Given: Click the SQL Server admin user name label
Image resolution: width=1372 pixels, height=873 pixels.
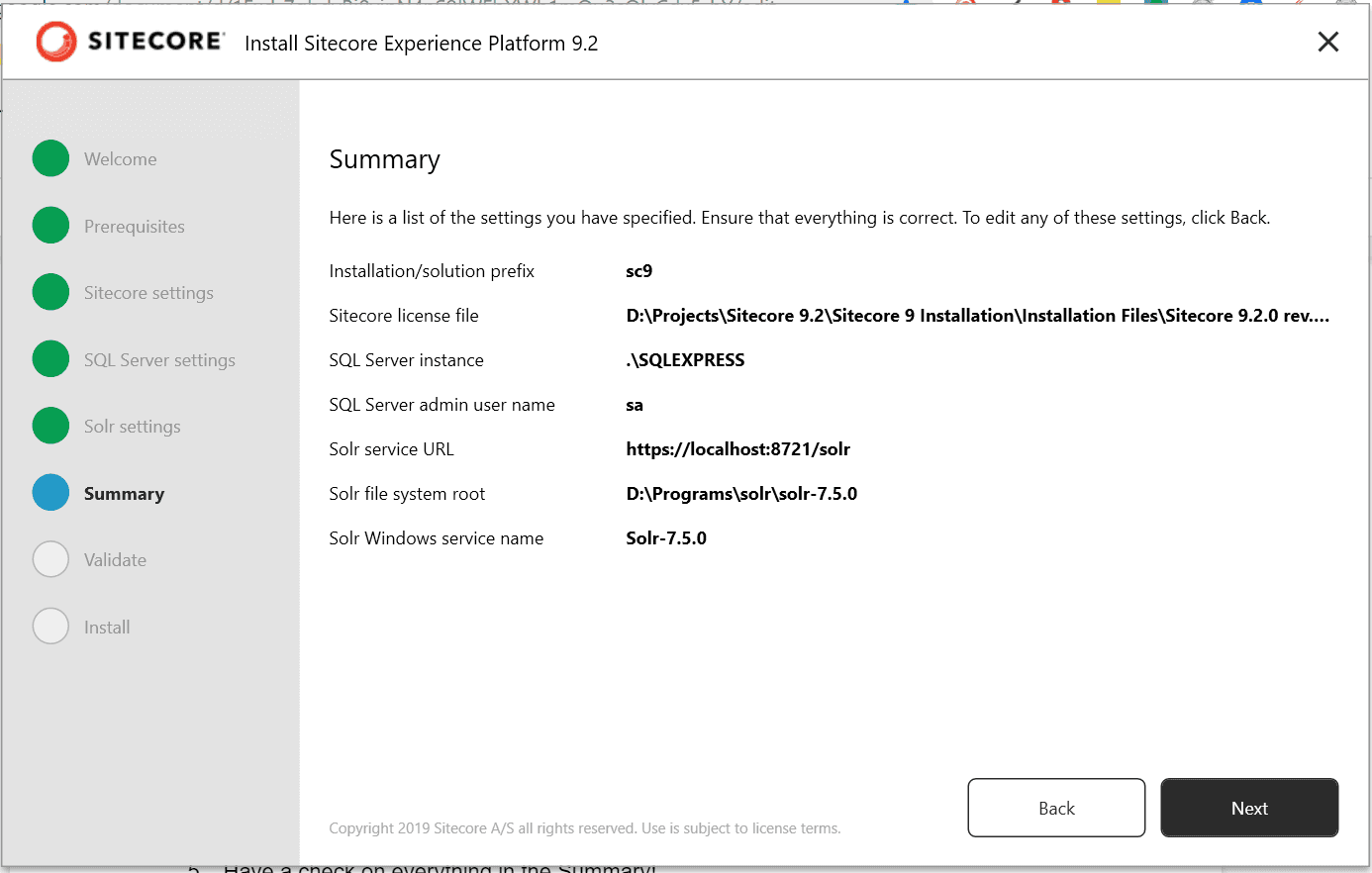Looking at the screenshot, I should 441,405.
